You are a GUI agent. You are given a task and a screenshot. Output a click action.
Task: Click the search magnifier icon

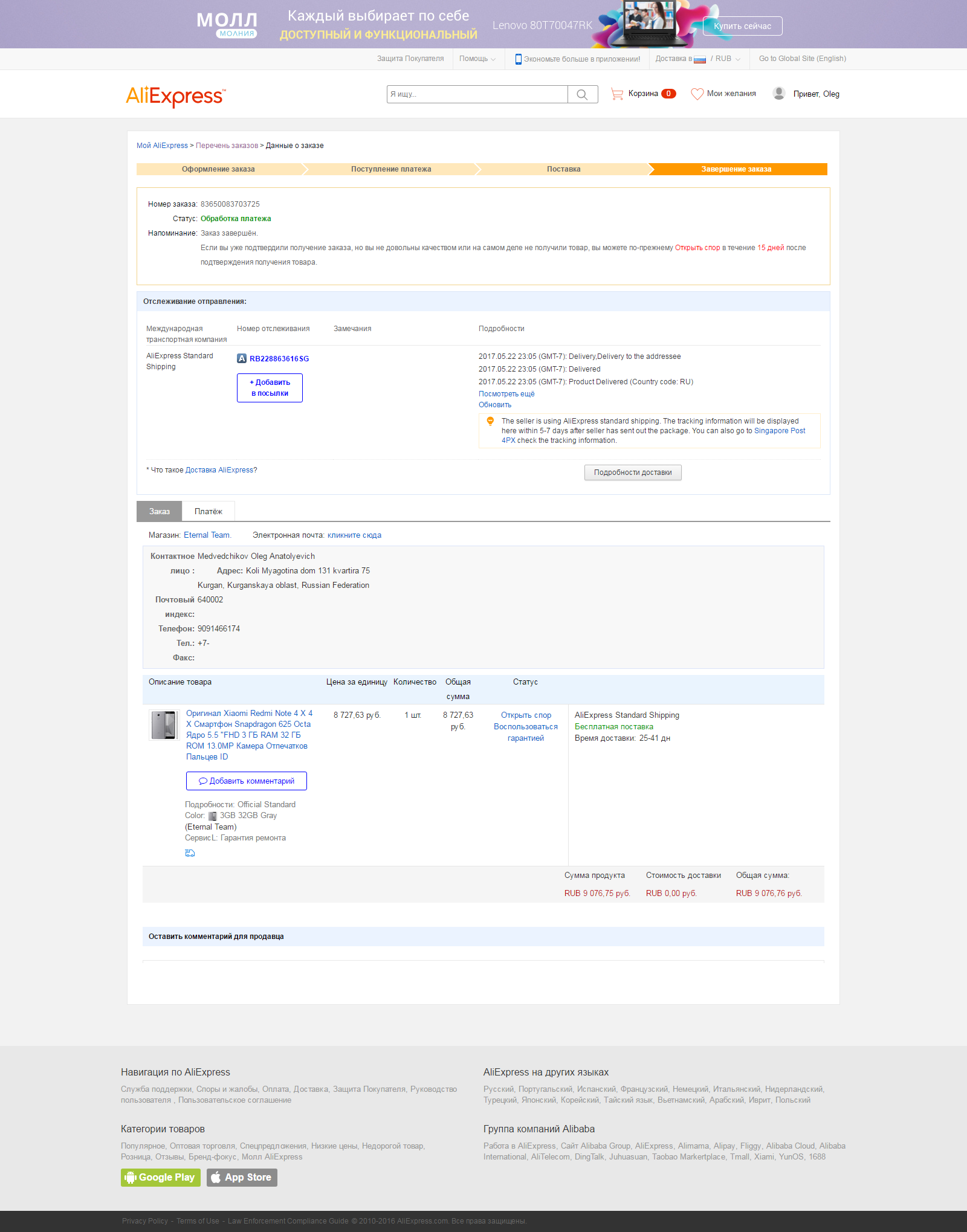582,94
